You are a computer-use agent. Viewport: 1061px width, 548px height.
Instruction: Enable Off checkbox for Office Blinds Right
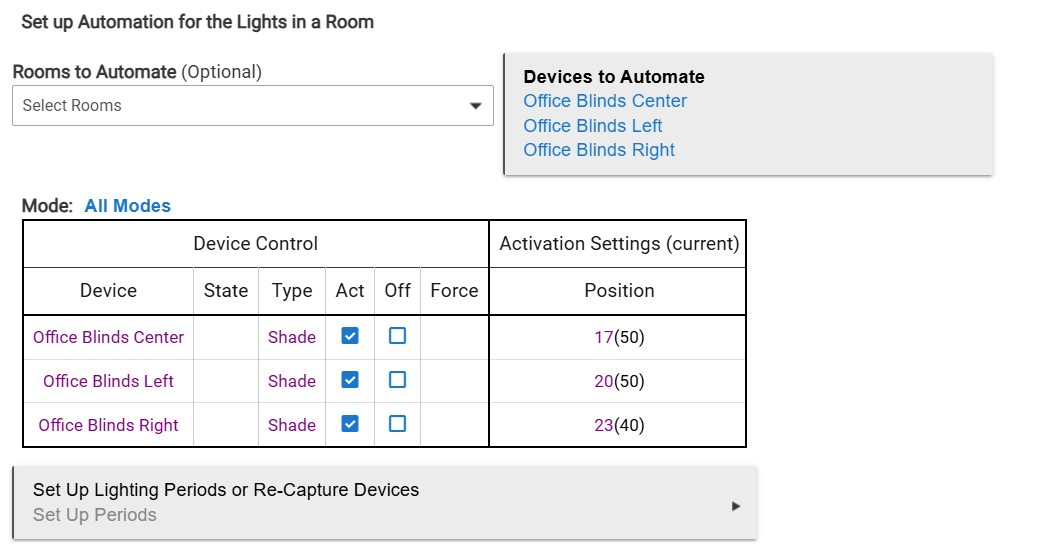coord(397,424)
